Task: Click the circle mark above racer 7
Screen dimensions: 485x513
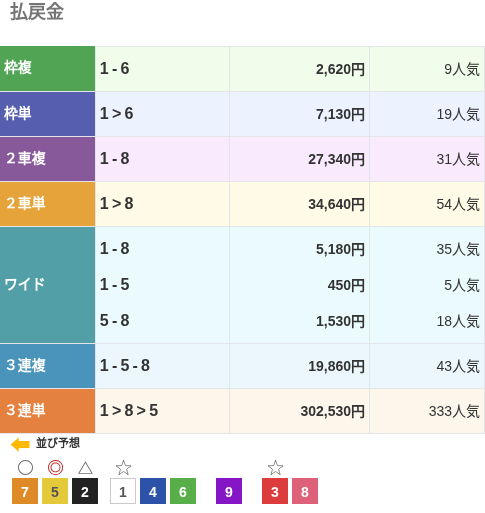Action: (25, 467)
